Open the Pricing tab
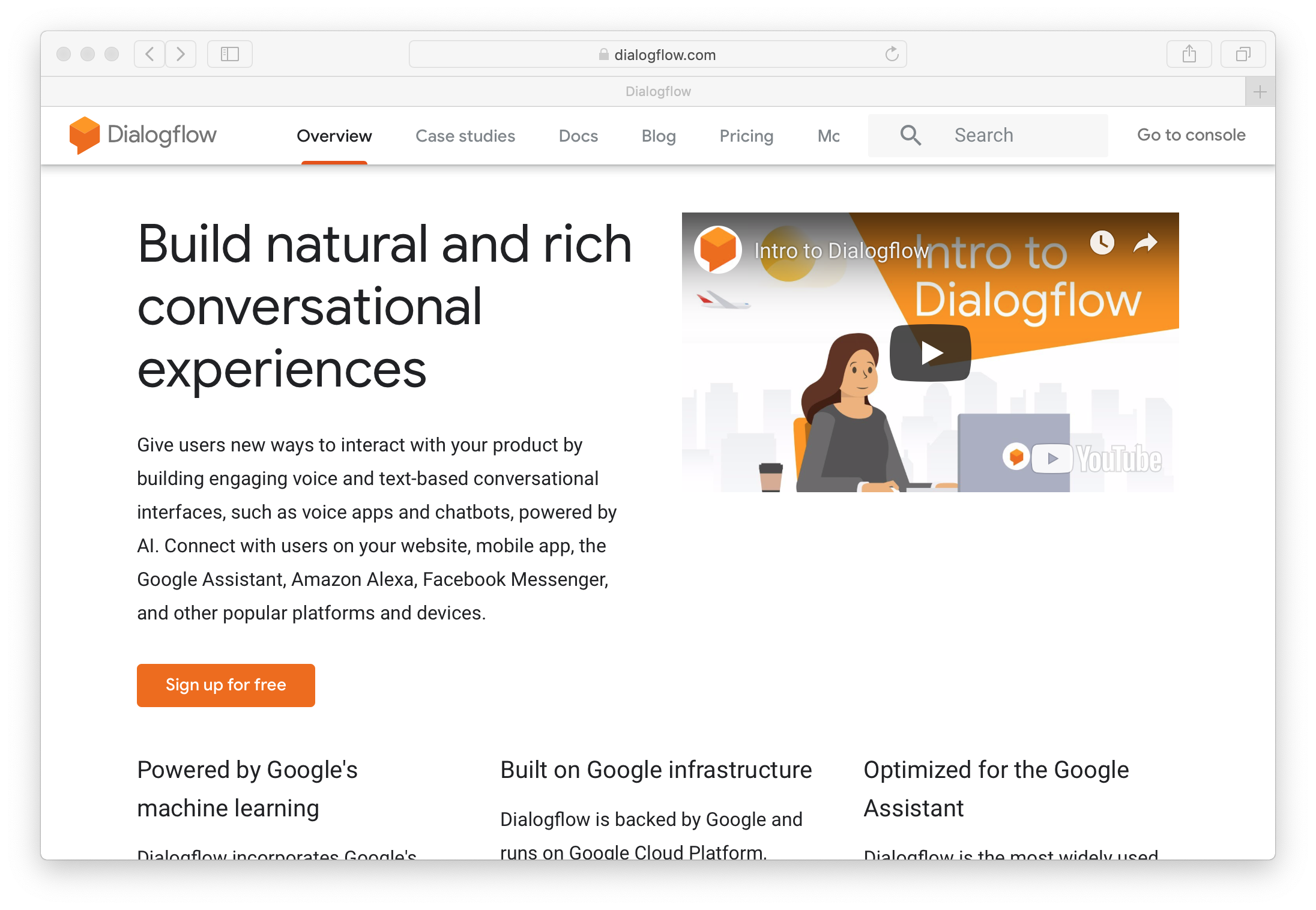The image size is (1316, 910). coord(746,136)
